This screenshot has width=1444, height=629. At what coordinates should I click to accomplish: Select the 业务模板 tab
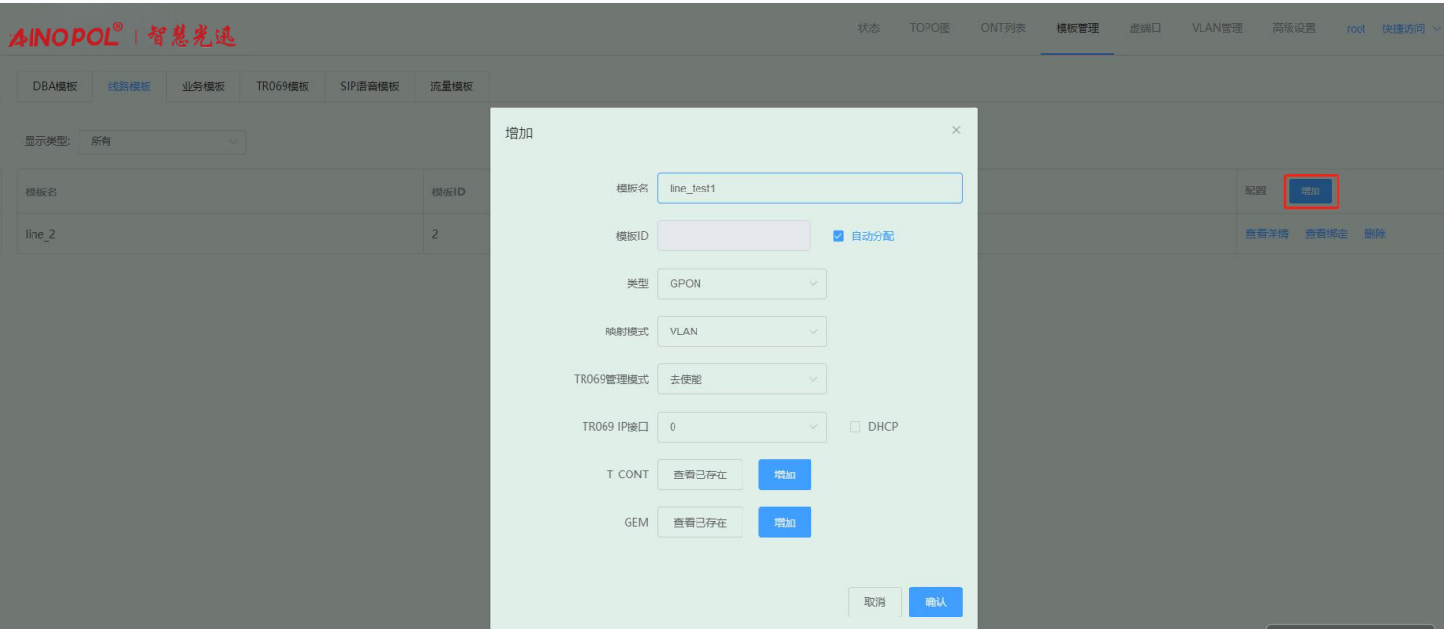[203, 87]
